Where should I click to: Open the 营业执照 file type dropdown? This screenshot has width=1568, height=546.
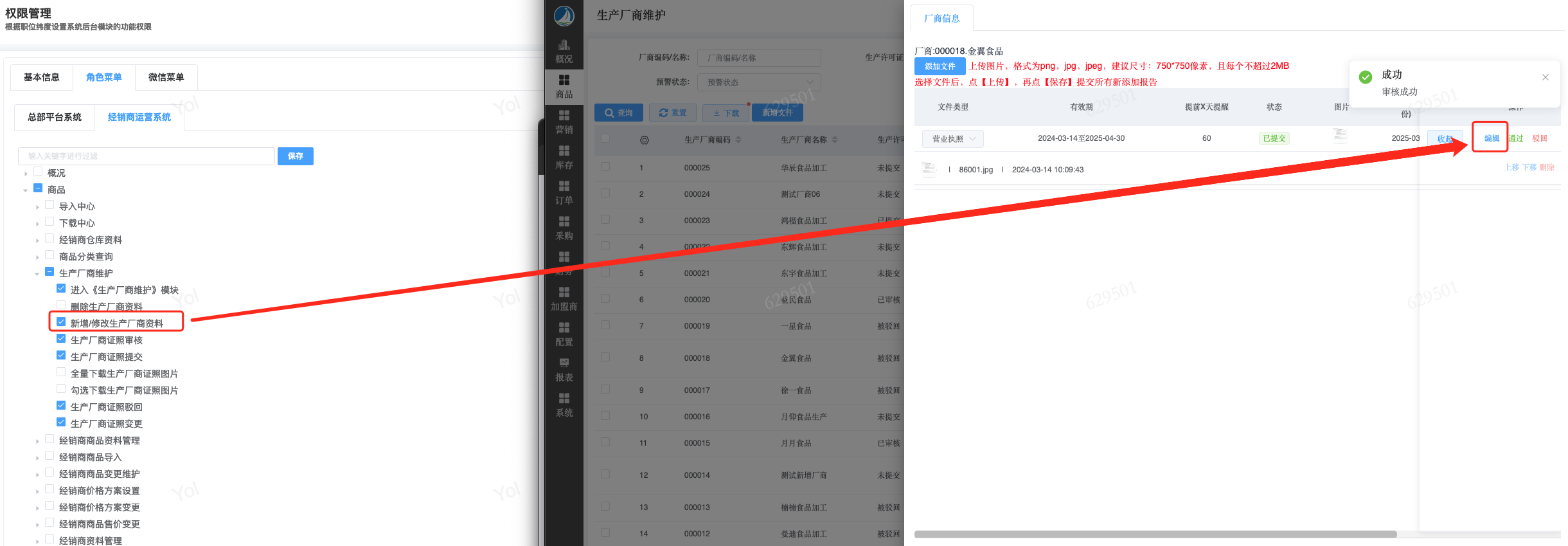pos(952,139)
